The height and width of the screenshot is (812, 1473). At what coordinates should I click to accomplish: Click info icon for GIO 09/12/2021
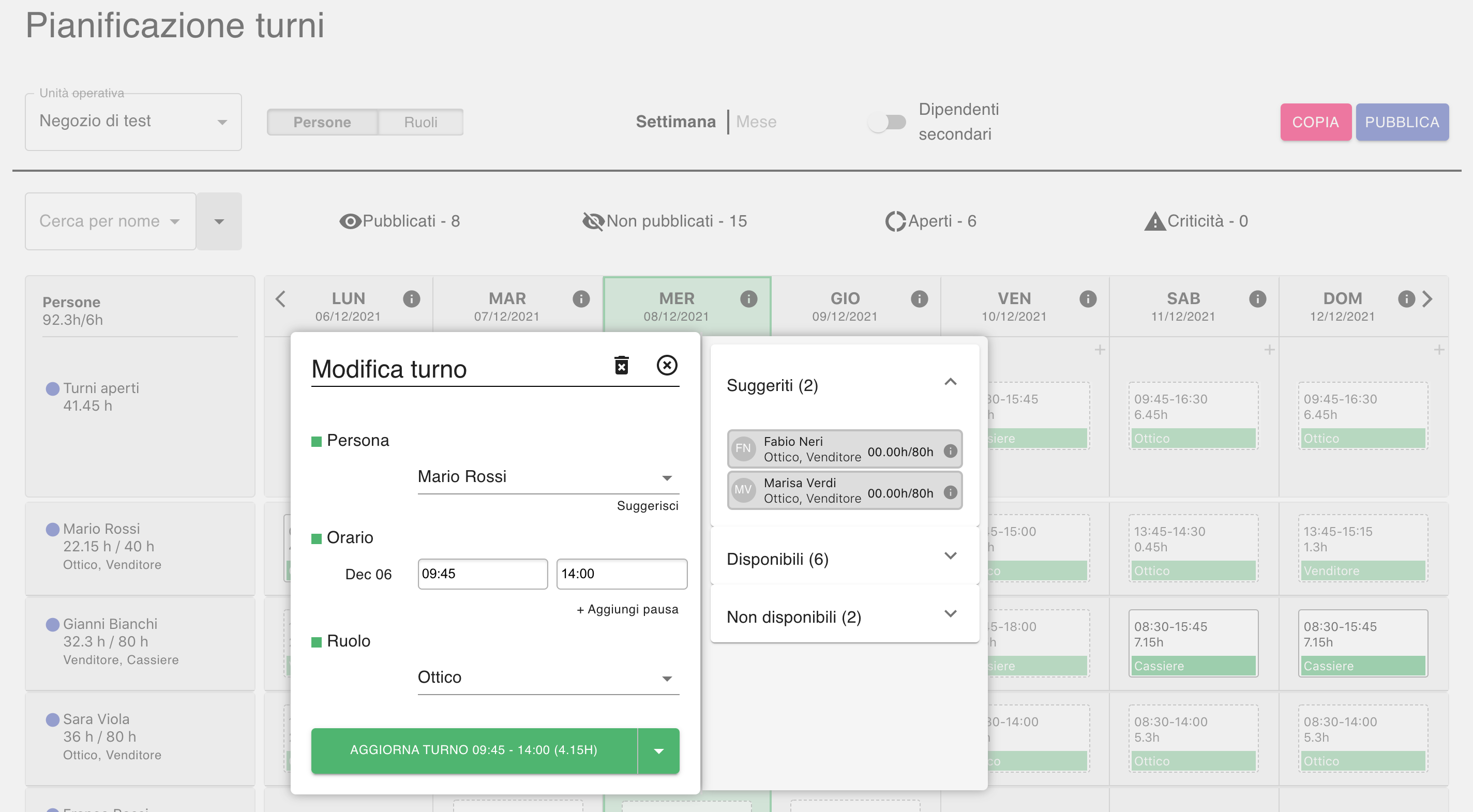pyautogui.click(x=919, y=298)
